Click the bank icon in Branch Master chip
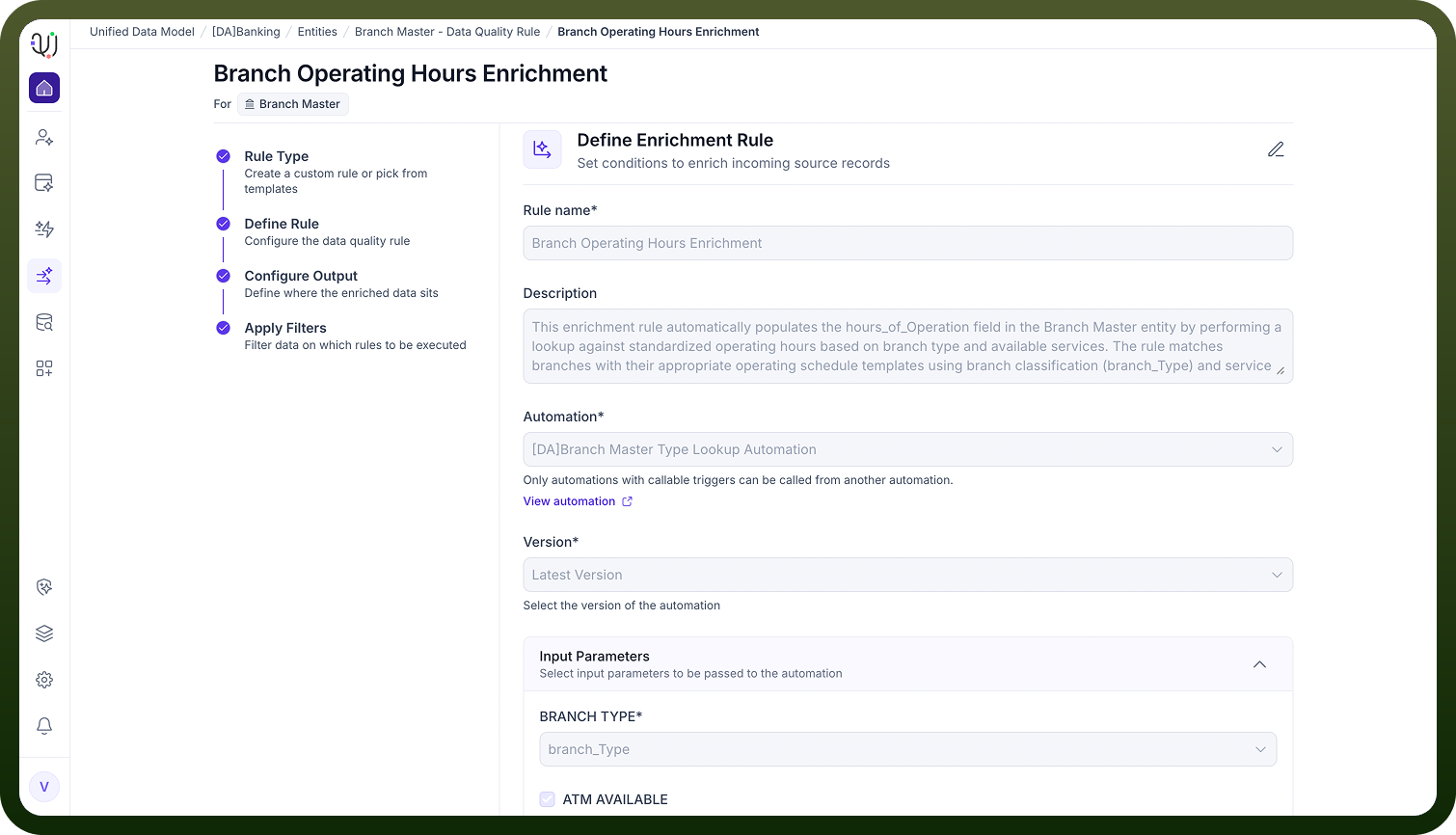1456x835 pixels. [250, 104]
